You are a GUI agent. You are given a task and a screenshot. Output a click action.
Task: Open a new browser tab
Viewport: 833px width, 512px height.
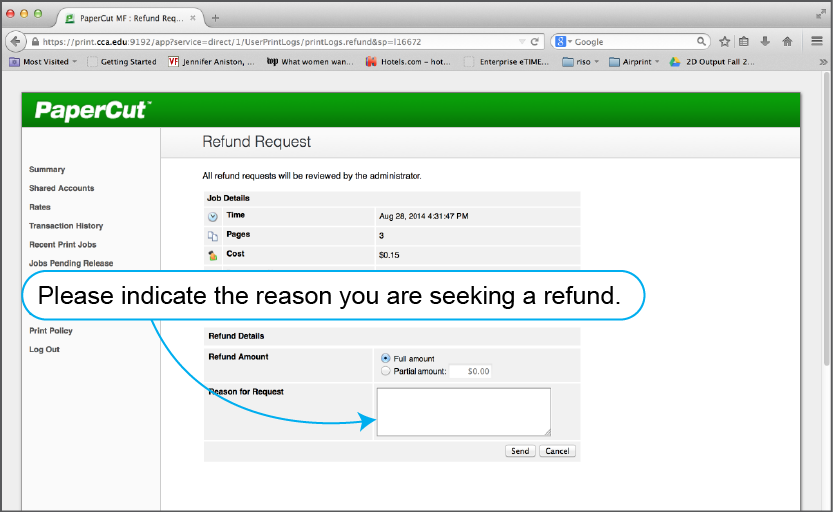[x=215, y=18]
